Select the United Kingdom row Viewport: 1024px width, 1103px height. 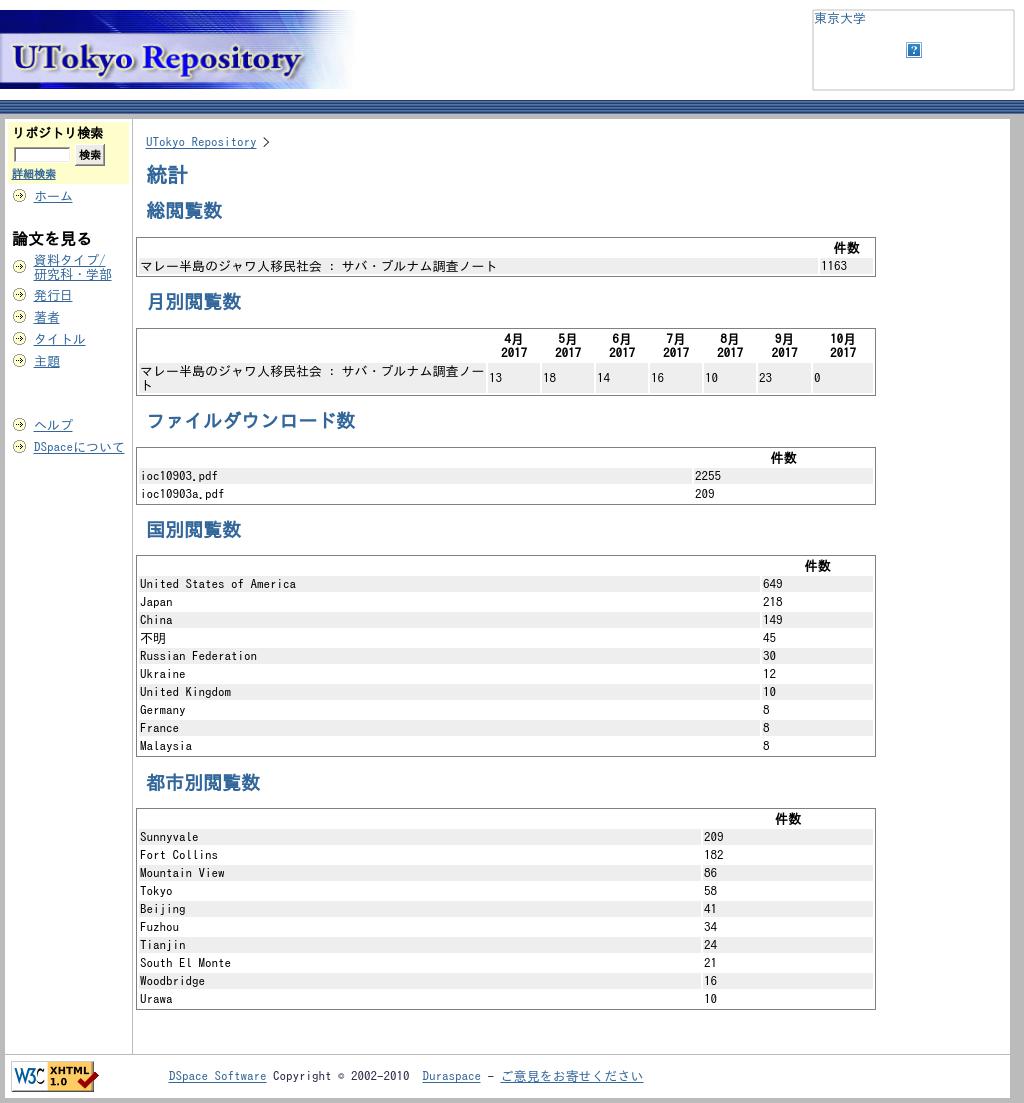tap(506, 692)
